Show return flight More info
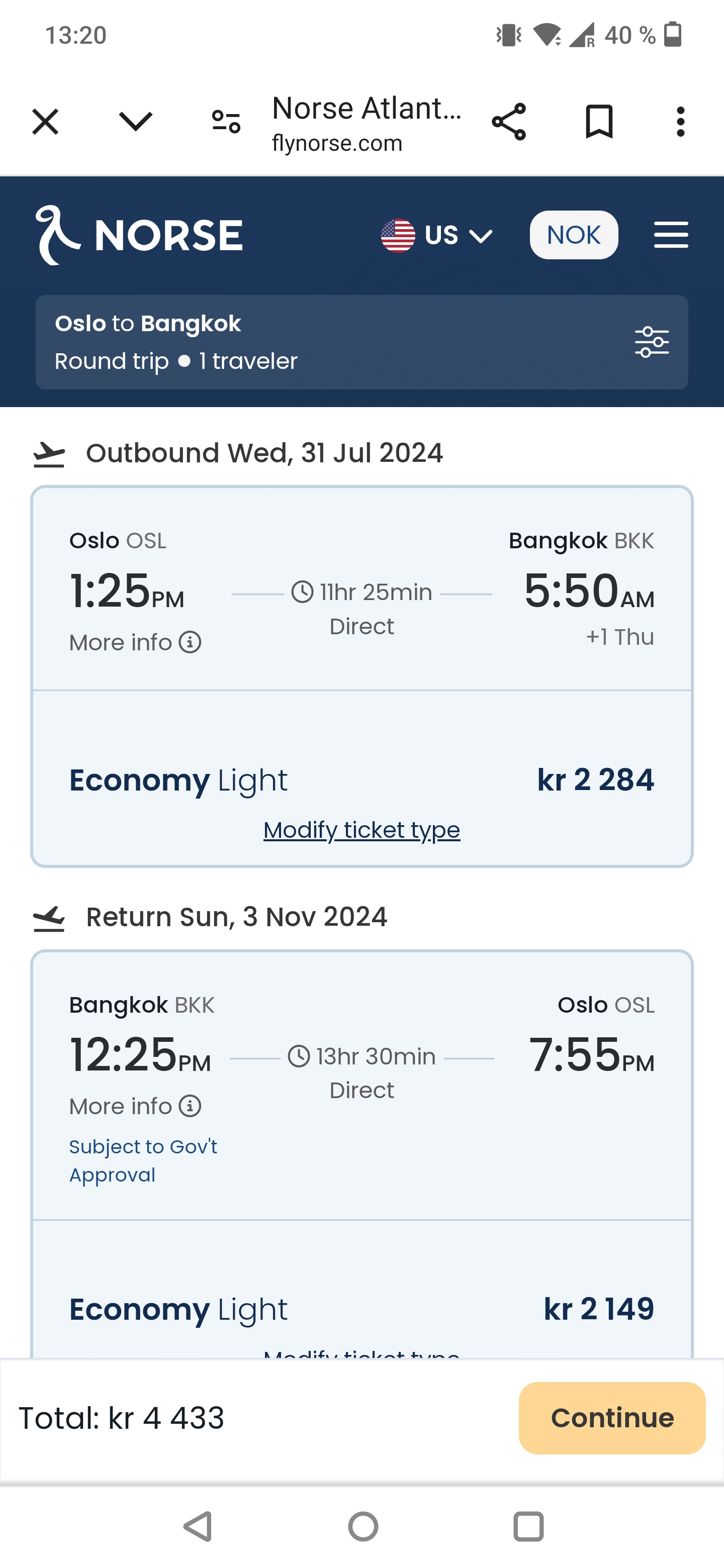 (135, 1106)
